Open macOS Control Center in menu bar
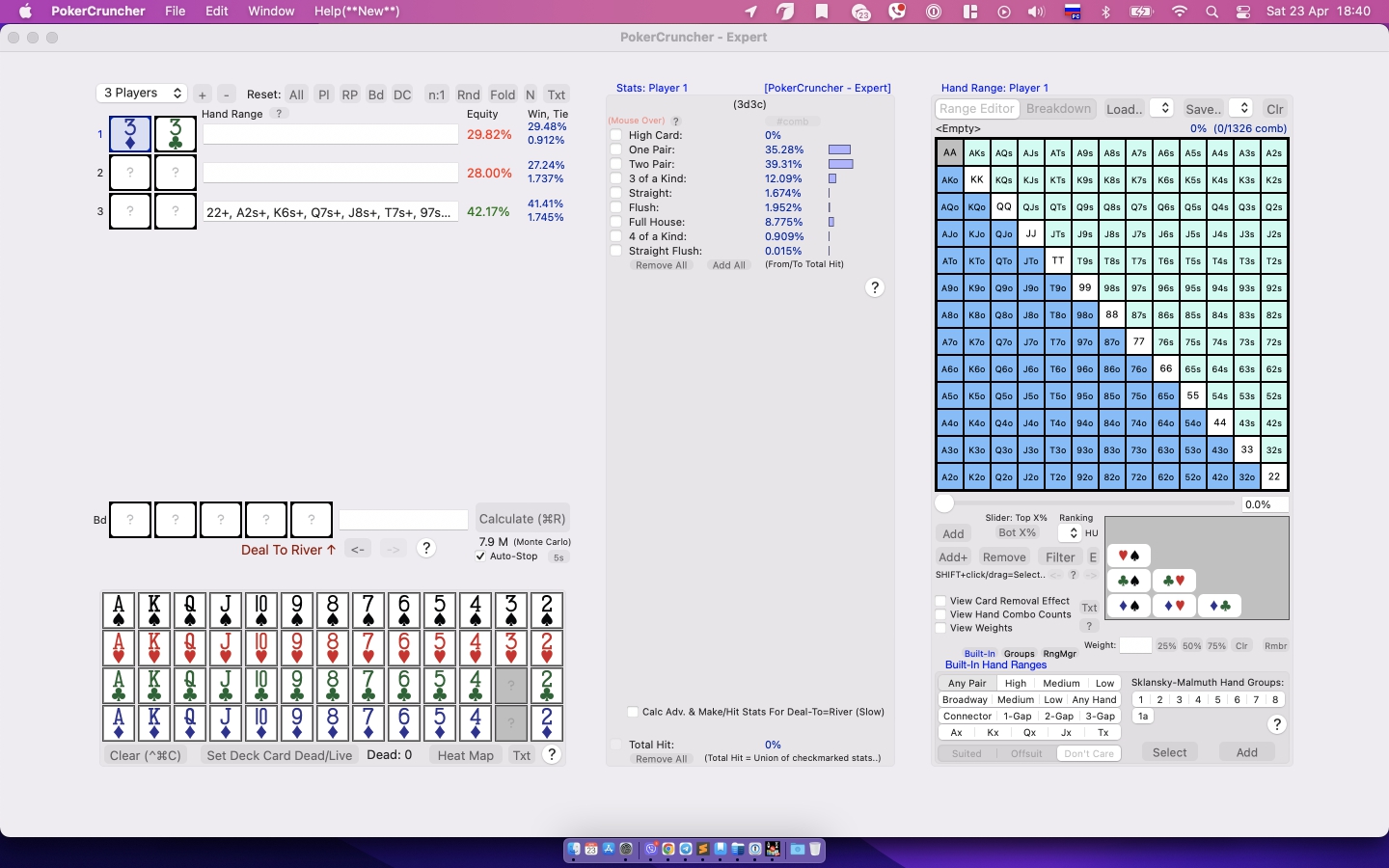 (x=1243, y=12)
